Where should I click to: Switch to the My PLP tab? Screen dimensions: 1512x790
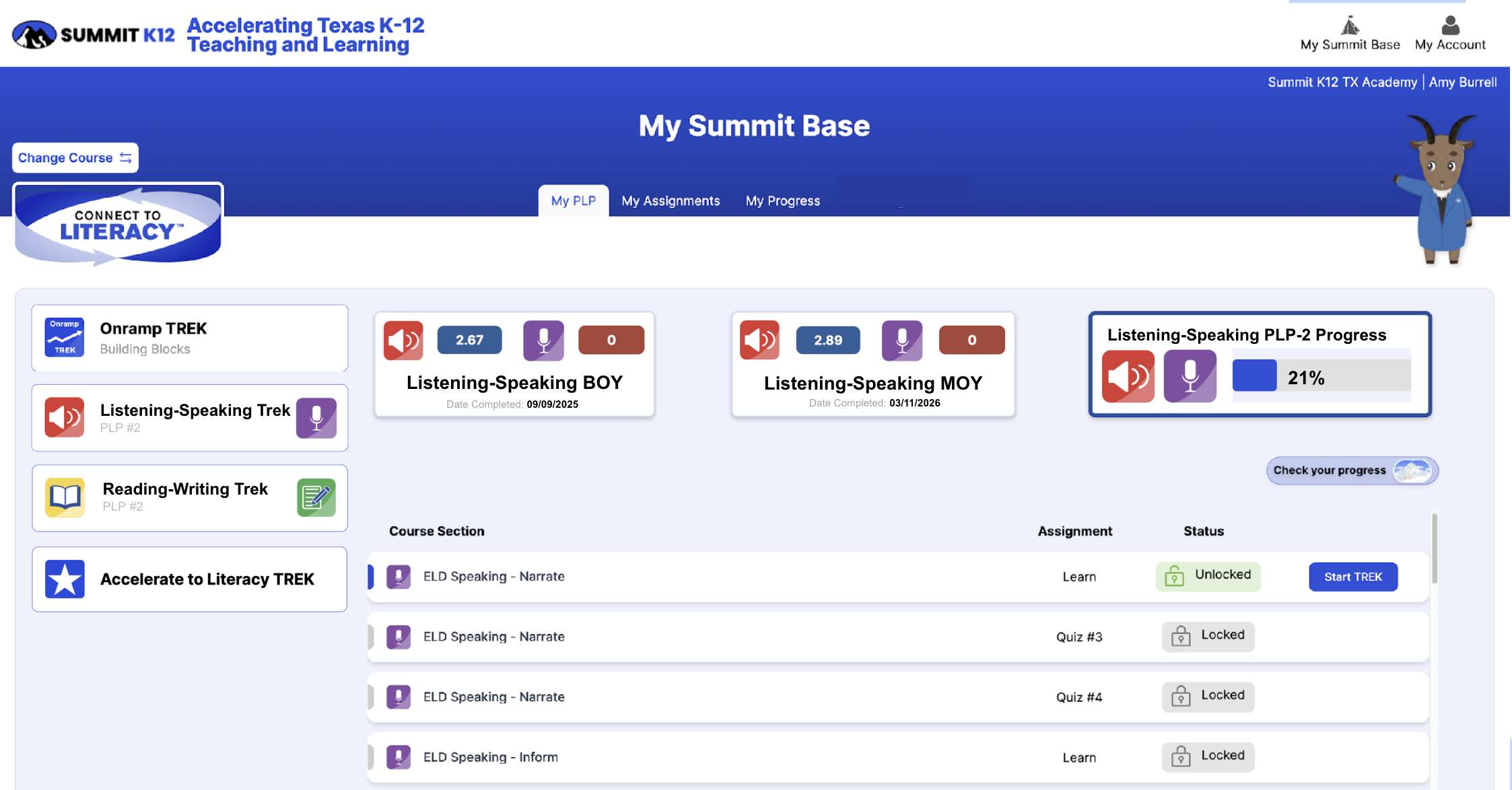pyautogui.click(x=574, y=201)
